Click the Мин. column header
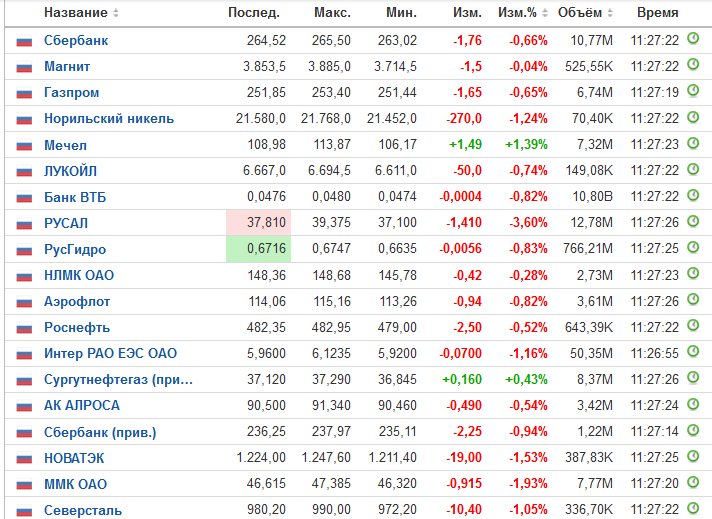 tap(401, 13)
